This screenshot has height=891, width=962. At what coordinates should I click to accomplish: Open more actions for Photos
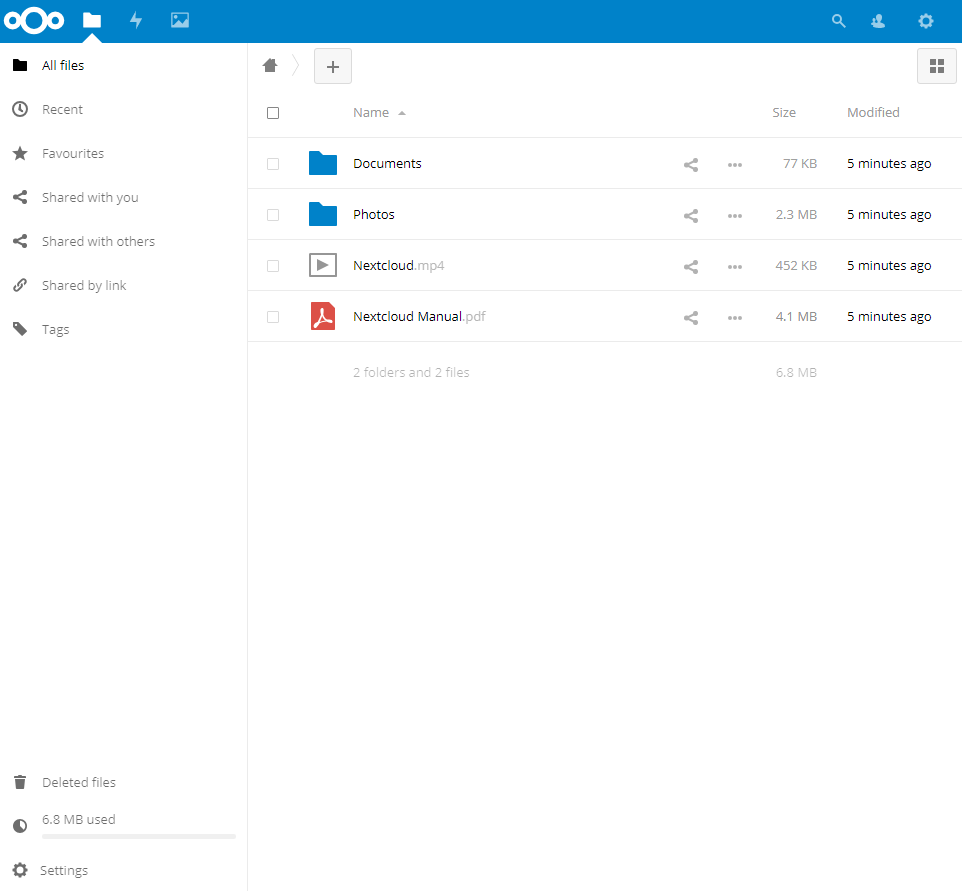tap(734, 215)
